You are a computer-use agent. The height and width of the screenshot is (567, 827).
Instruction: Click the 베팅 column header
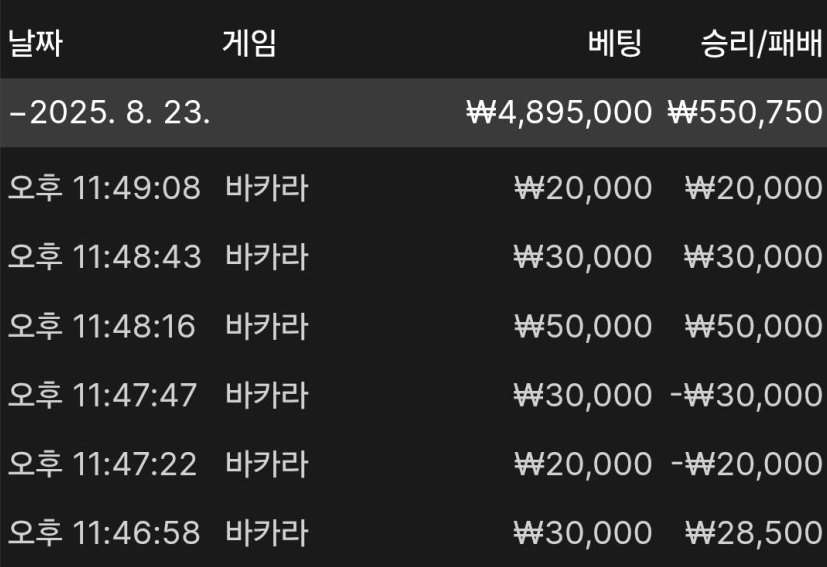[x=615, y=43]
